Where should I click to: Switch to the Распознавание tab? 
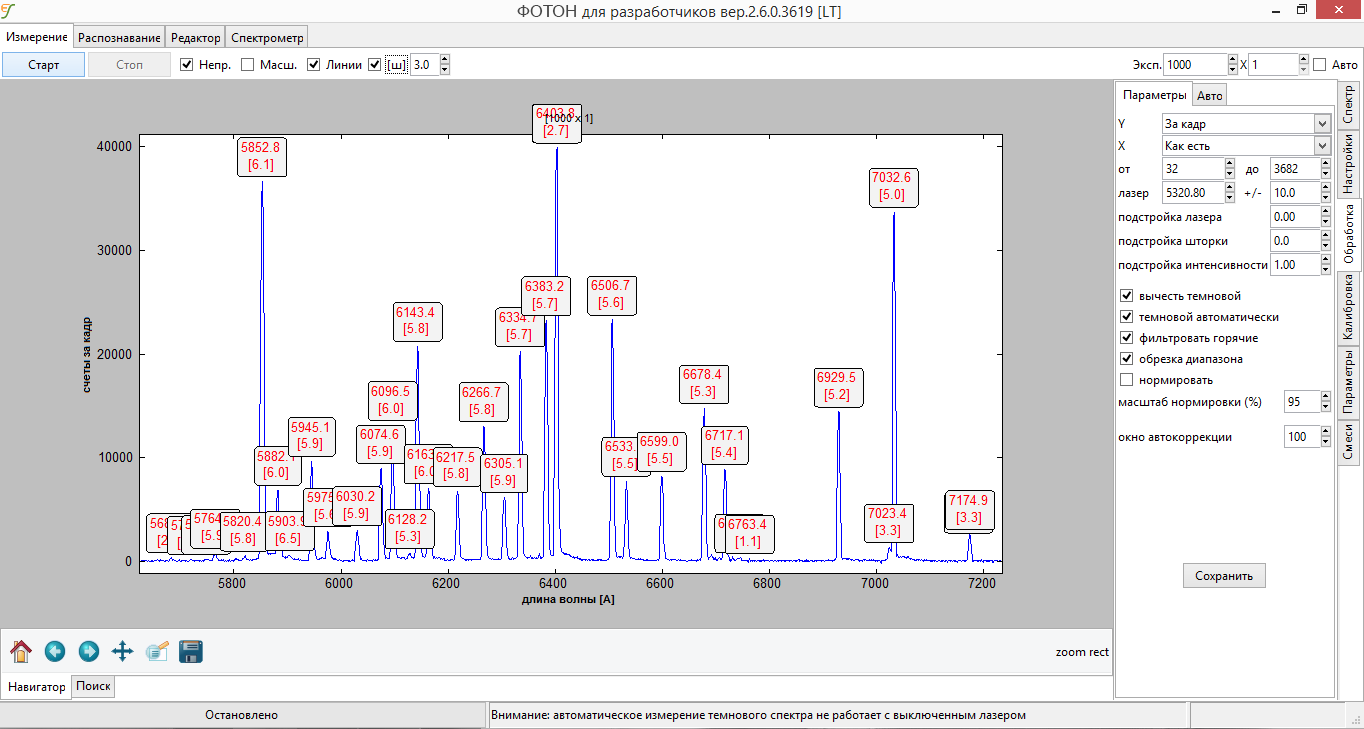point(120,37)
